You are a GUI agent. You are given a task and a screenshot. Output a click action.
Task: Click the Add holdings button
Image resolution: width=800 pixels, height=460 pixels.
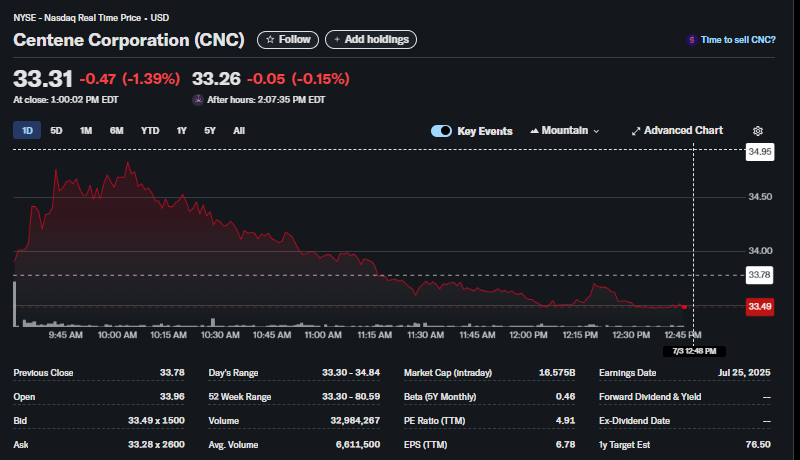click(371, 40)
